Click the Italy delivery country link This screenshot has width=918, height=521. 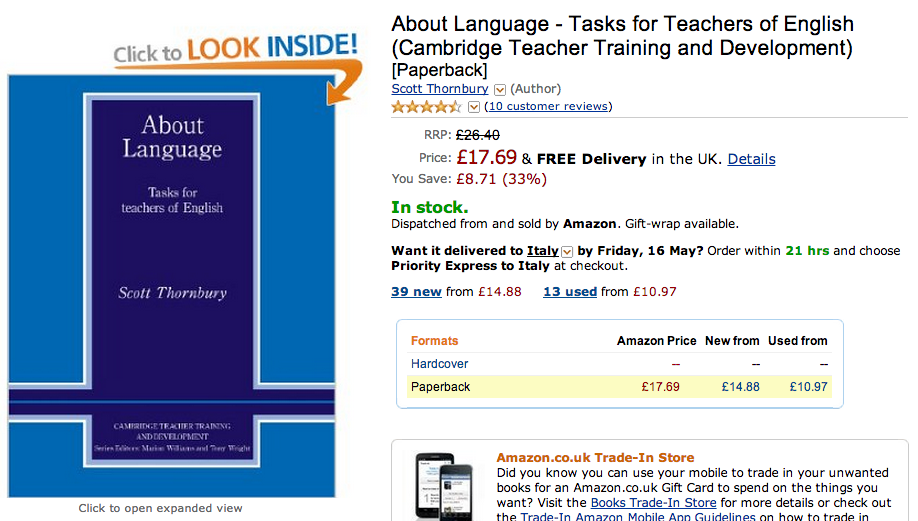click(543, 251)
